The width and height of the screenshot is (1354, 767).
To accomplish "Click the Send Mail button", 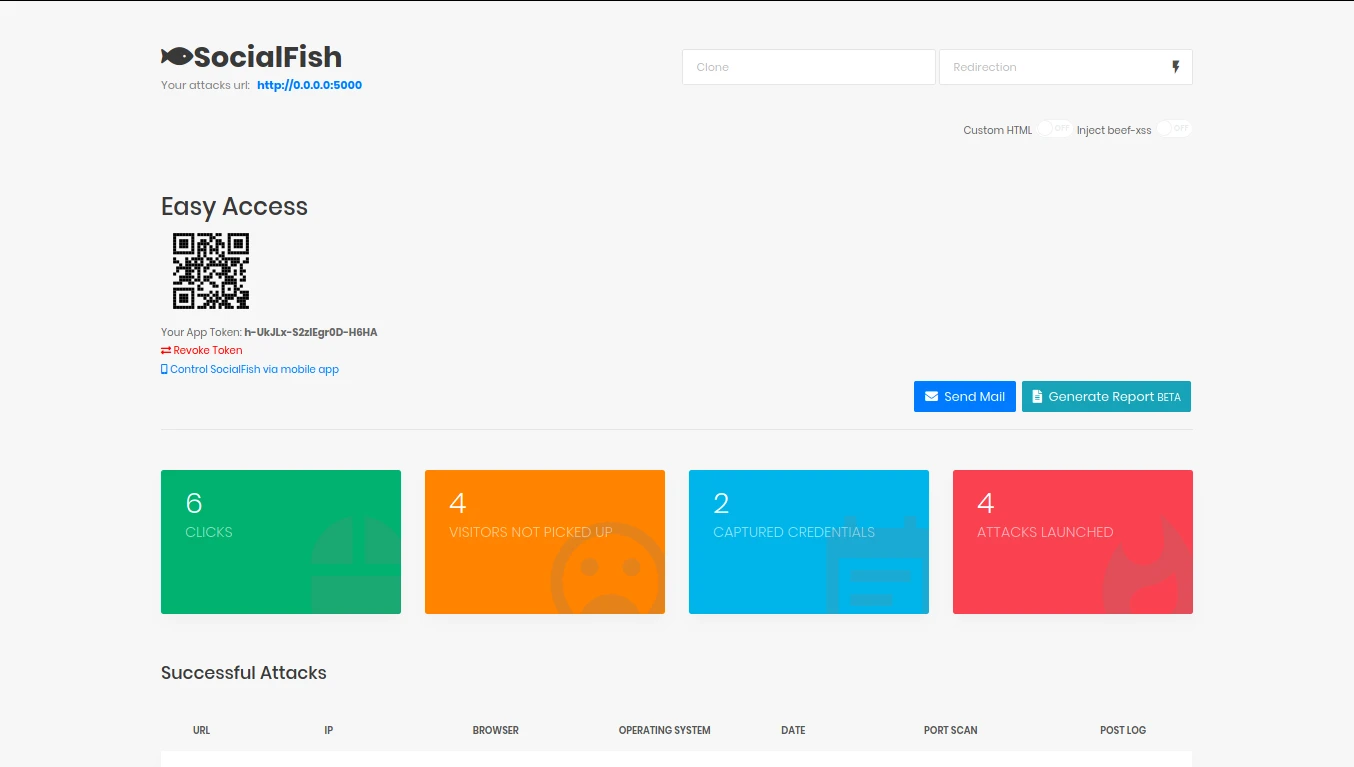I will 964,396.
